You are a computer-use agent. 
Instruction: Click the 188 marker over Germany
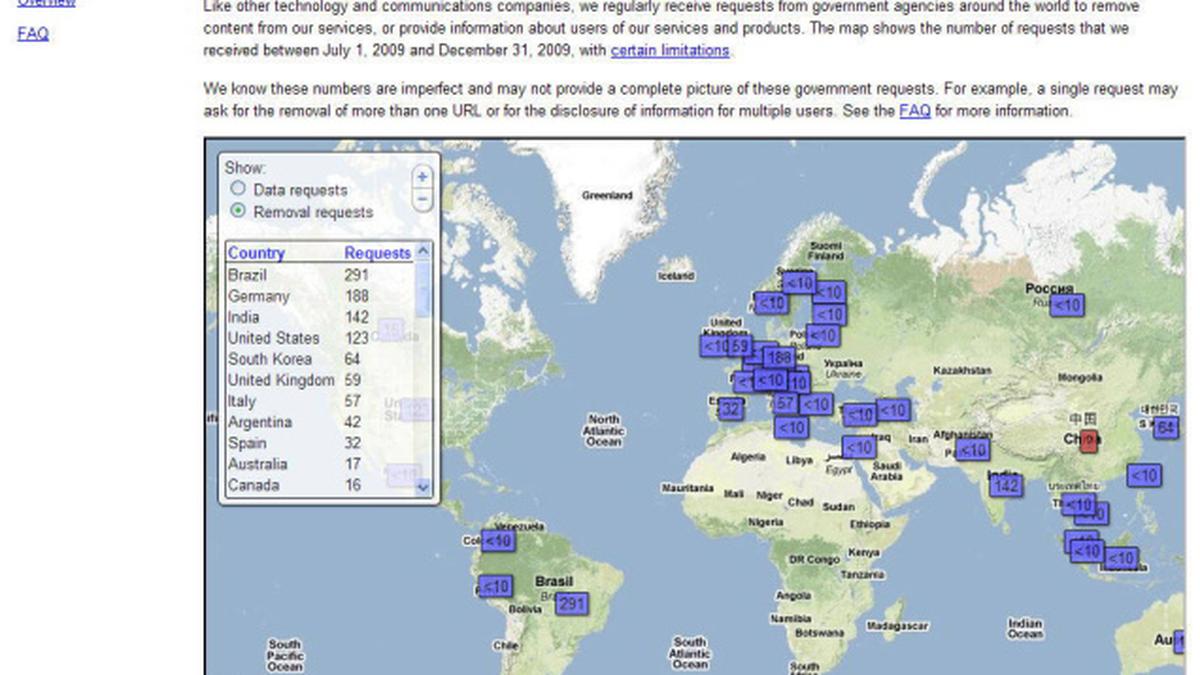780,357
